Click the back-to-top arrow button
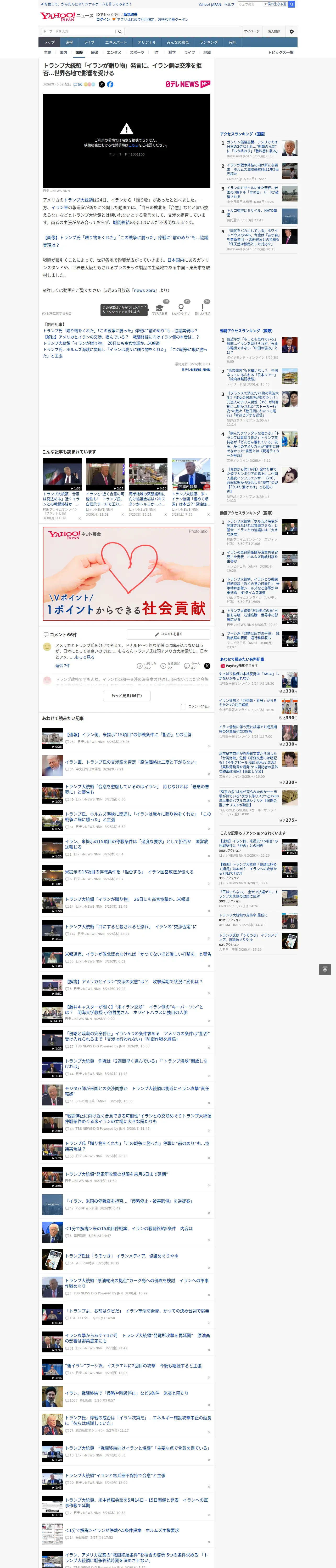Image resolution: width=336 pixels, height=1568 pixels. [x=325, y=970]
